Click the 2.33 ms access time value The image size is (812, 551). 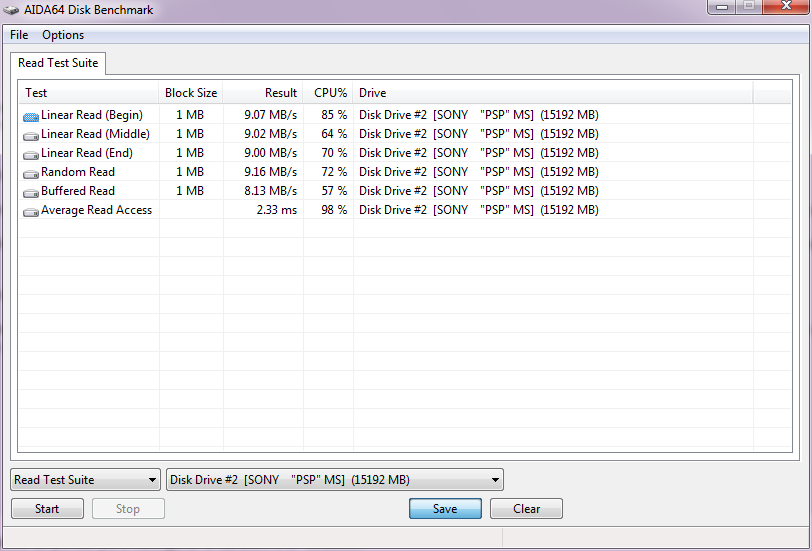point(277,210)
